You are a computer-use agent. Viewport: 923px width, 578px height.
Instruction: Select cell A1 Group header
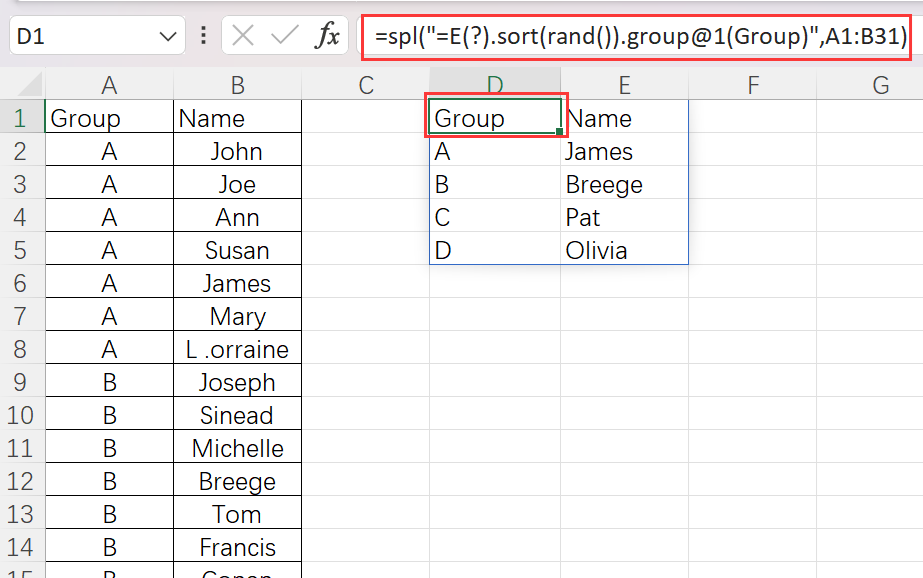(109, 118)
